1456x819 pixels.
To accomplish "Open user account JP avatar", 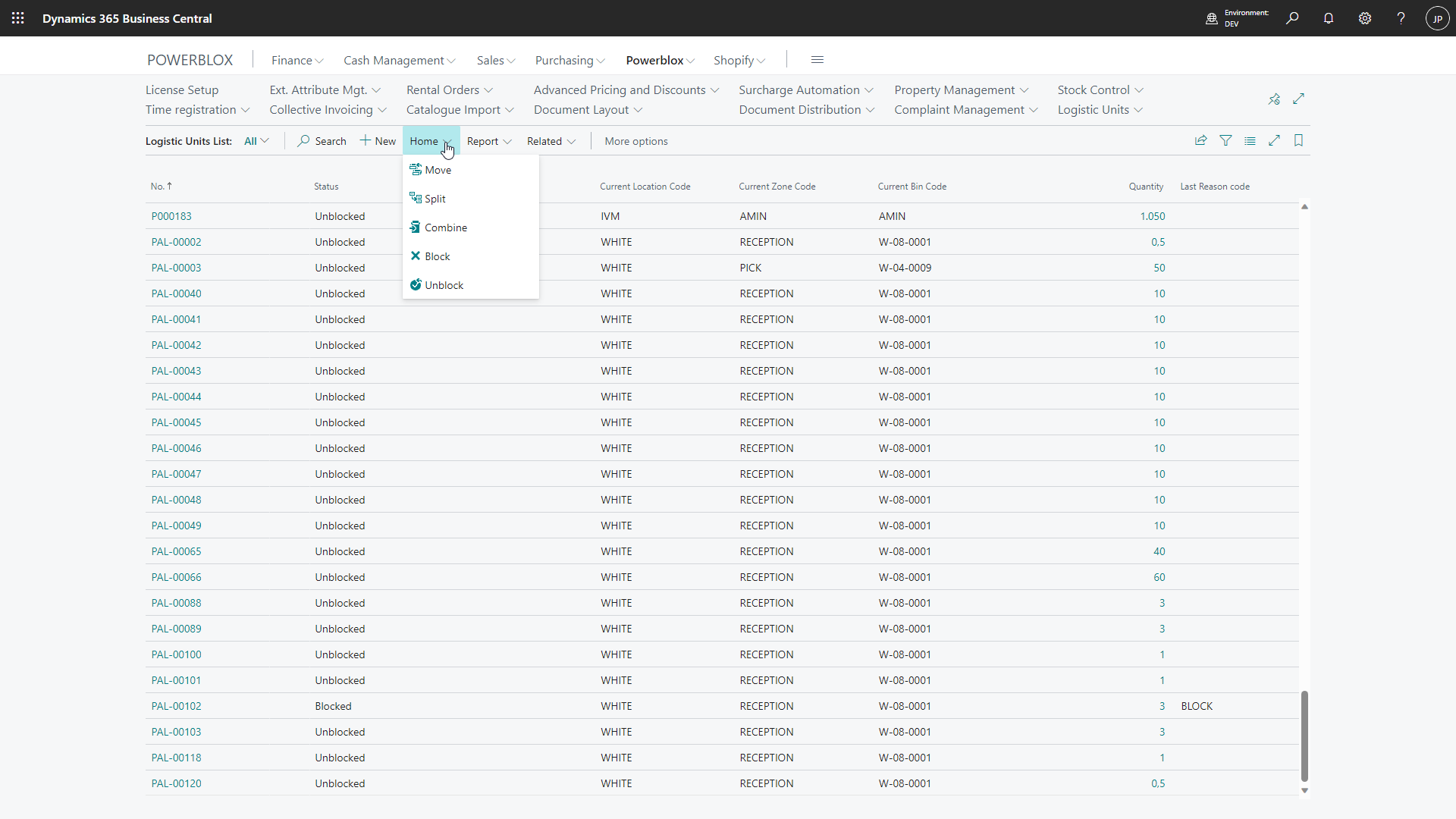I will [1438, 18].
